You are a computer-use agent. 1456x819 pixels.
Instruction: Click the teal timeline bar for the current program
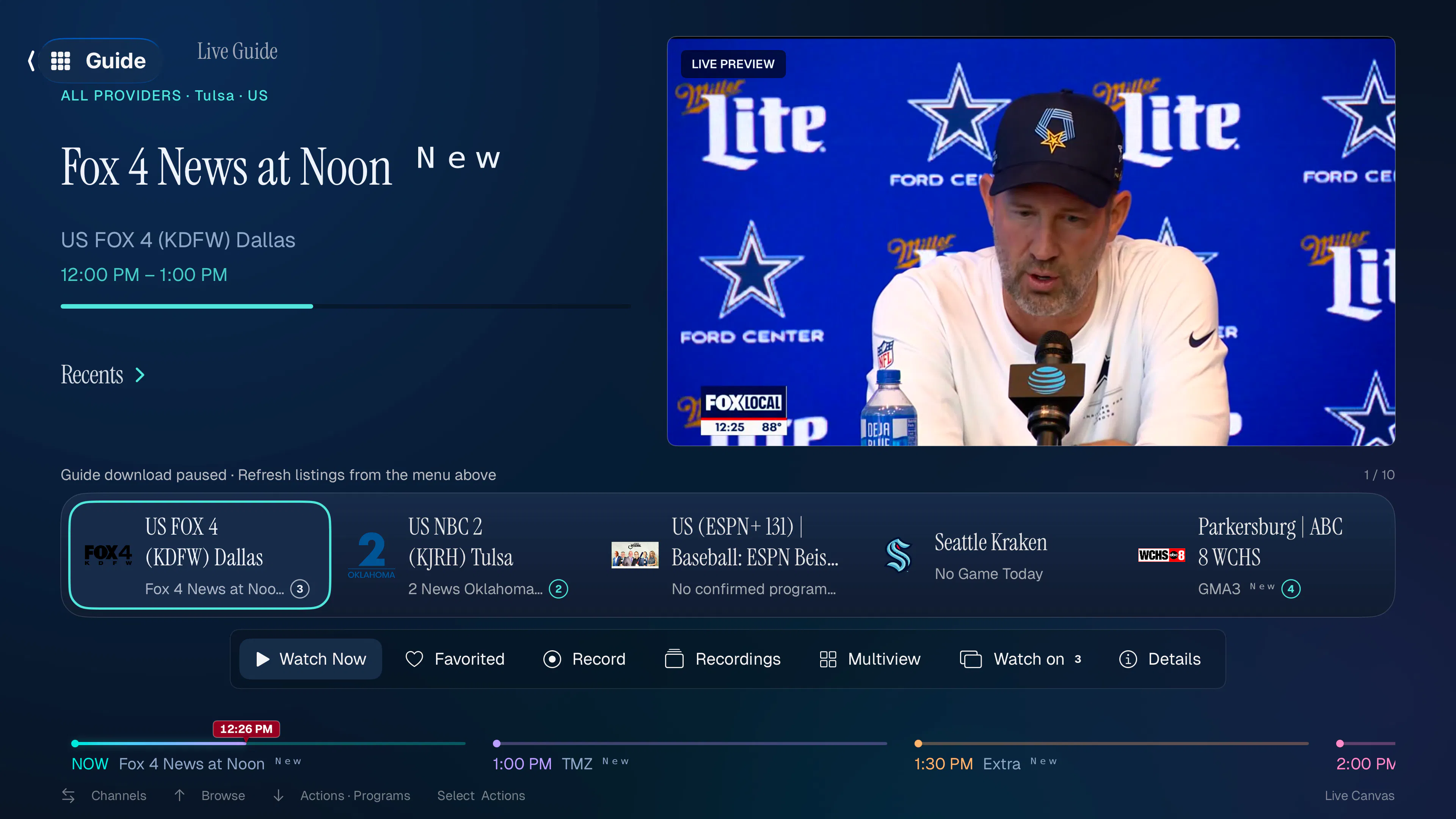(268, 743)
